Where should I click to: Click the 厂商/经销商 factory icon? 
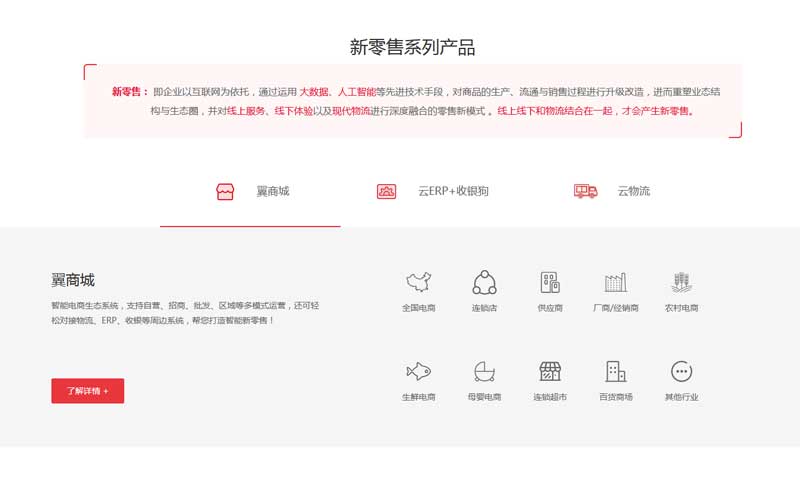click(x=615, y=282)
